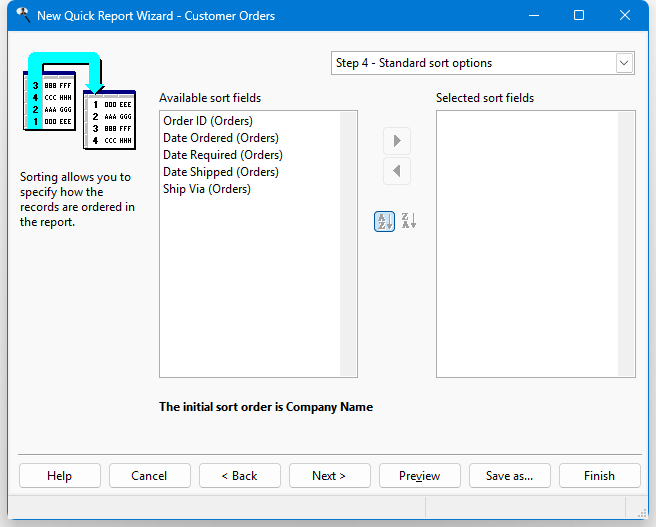The height and width of the screenshot is (527, 656).
Task: Select Date Ordered (Orders) field
Action: pos(221,138)
